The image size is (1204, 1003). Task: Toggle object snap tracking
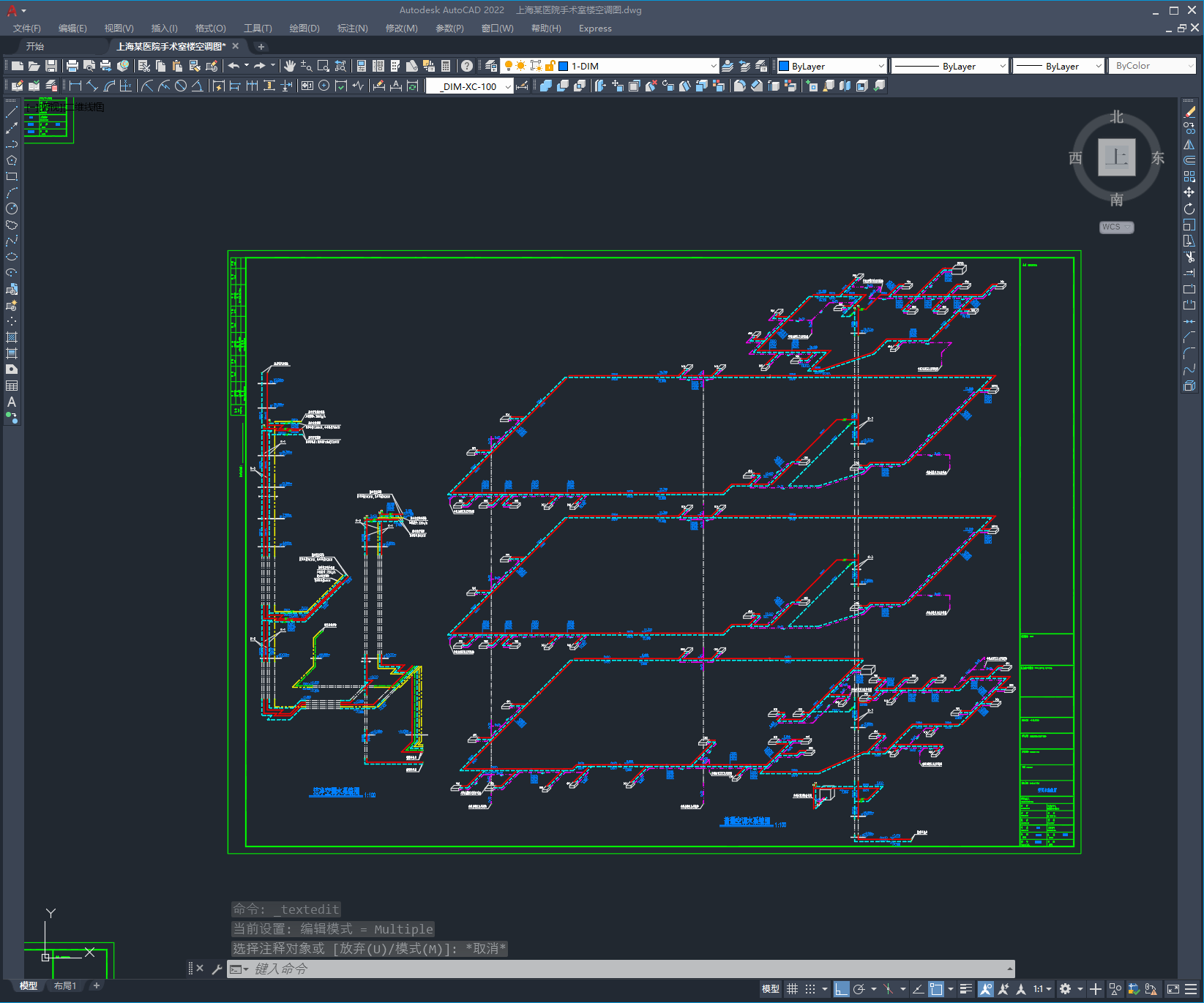pyautogui.click(x=918, y=989)
